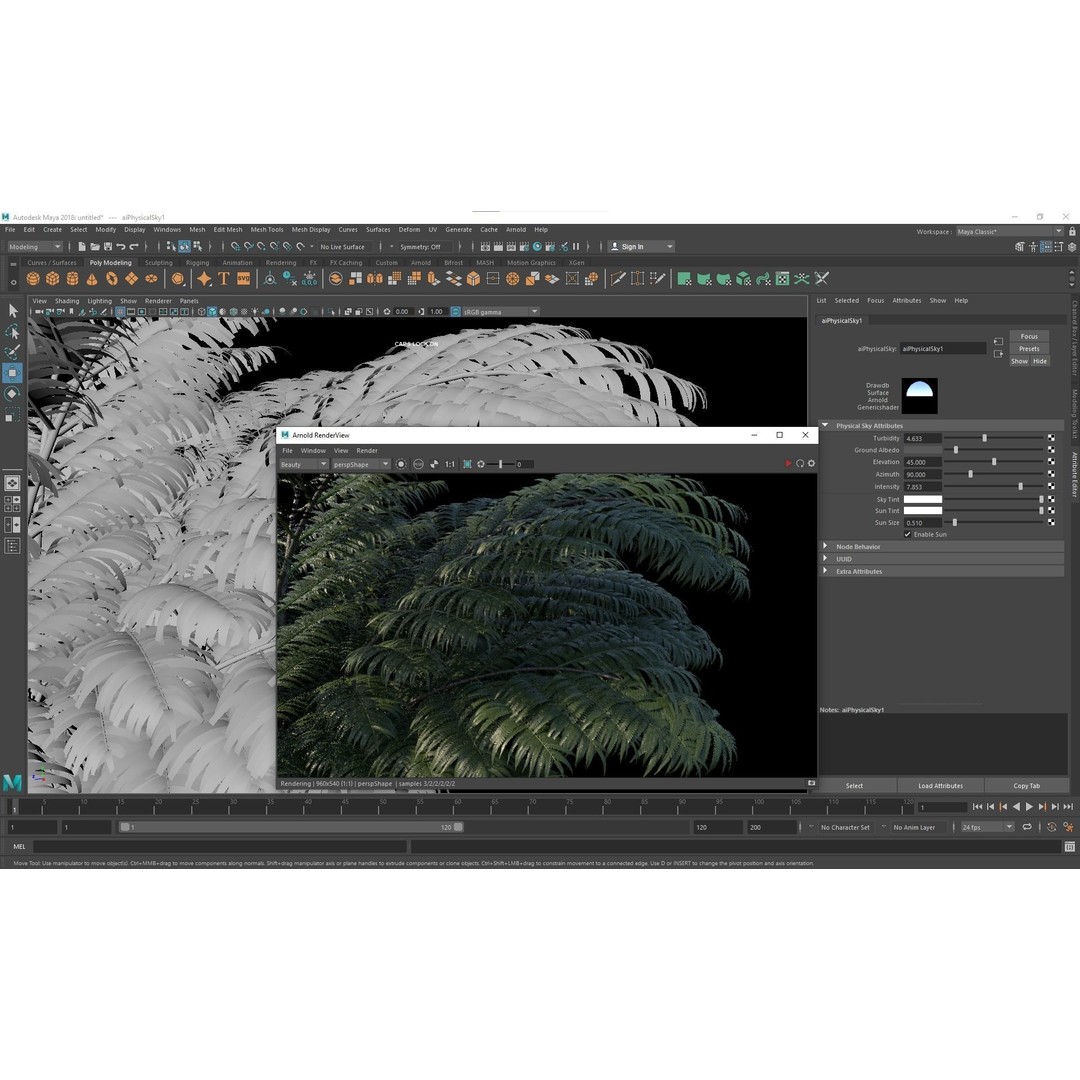The width and height of the screenshot is (1080, 1080).
Task: Uncheck the Enable Sun checkbox
Action: coord(908,534)
